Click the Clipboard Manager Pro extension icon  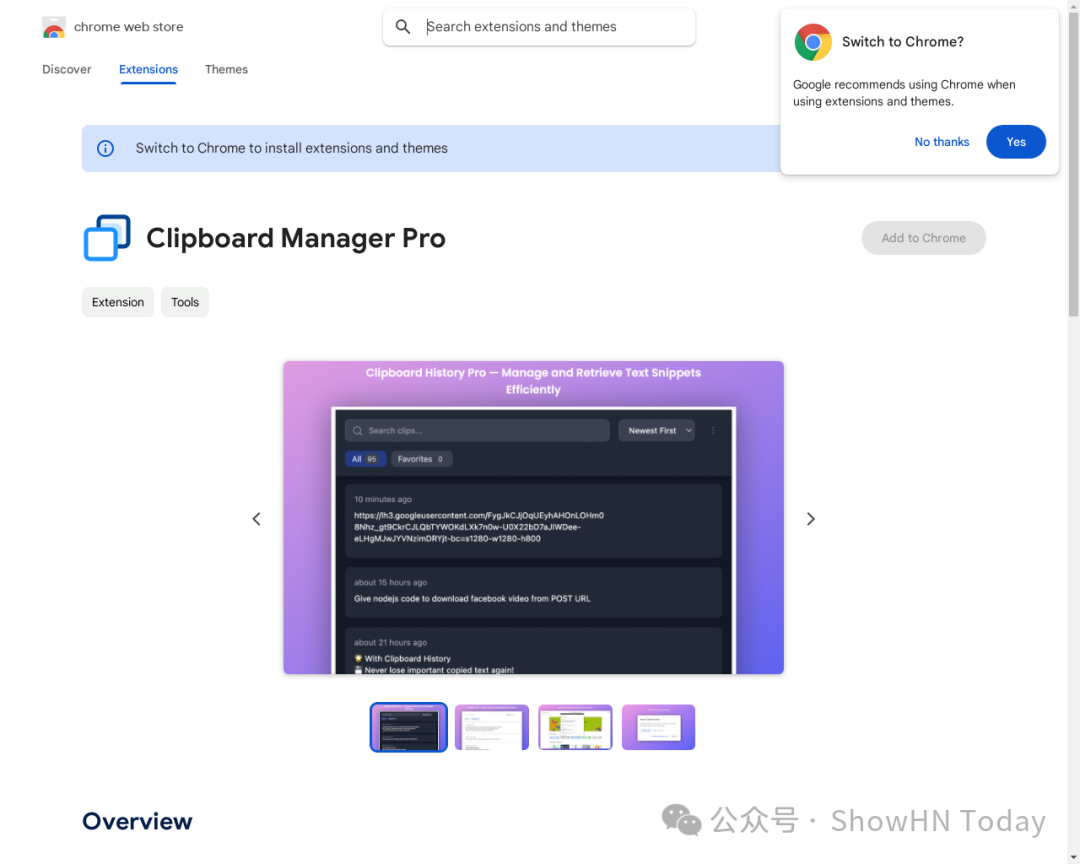107,238
